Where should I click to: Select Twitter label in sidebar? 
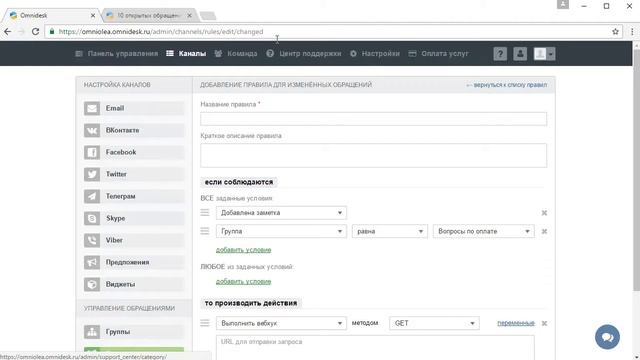click(116, 174)
